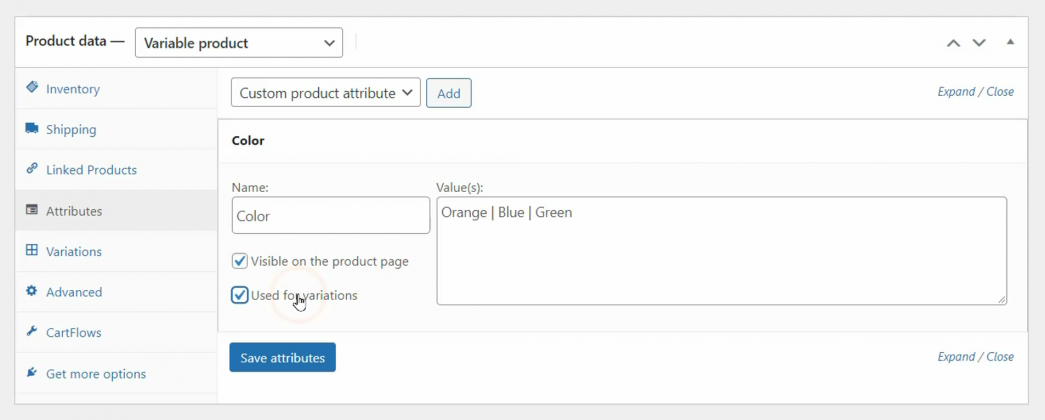Image resolution: width=1045 pixels, height=420 pixels.
Task: Click the Inventory tag icon
Action: point(32,88)
